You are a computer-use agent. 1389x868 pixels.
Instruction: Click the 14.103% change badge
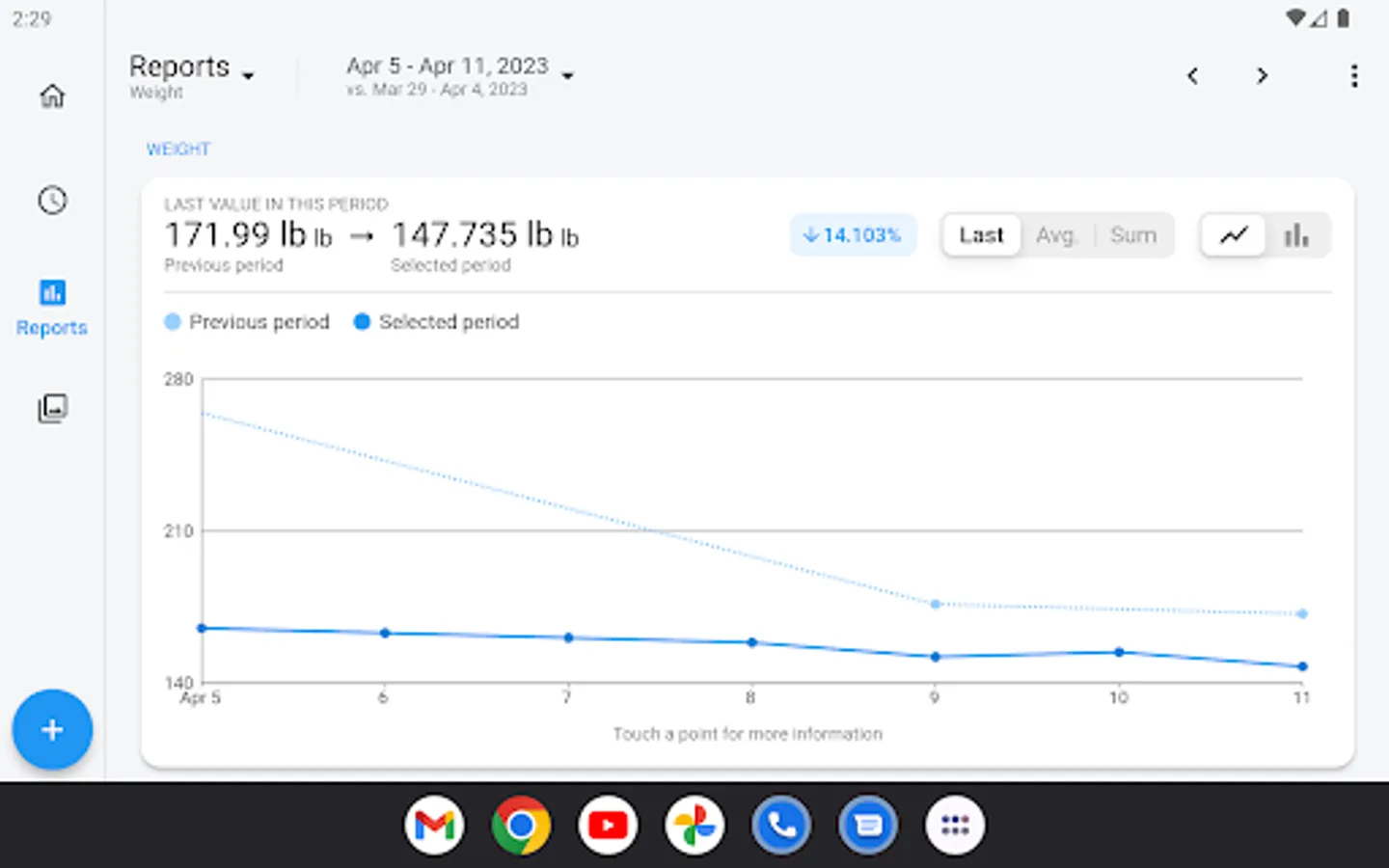853,235
